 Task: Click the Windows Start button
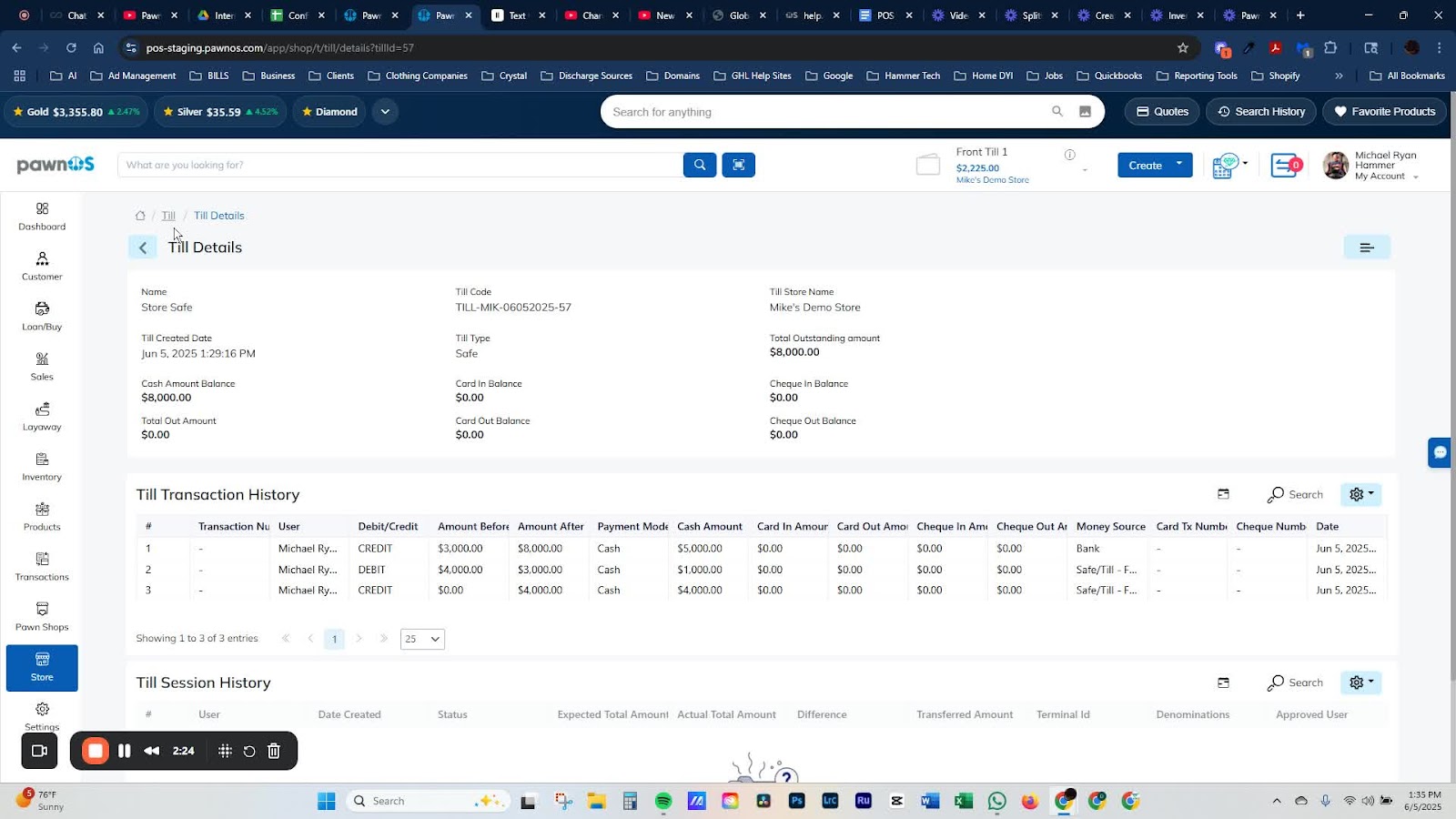coord(326,801)
